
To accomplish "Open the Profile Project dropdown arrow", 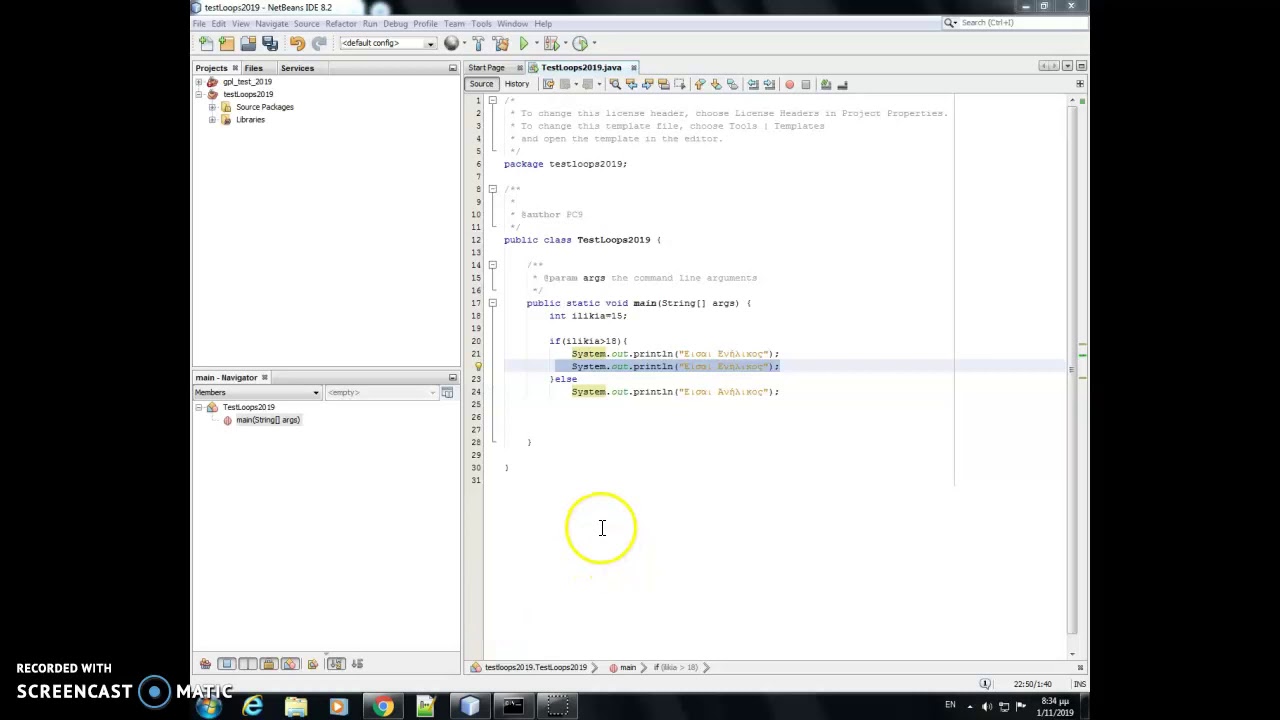I will [593, 43].
